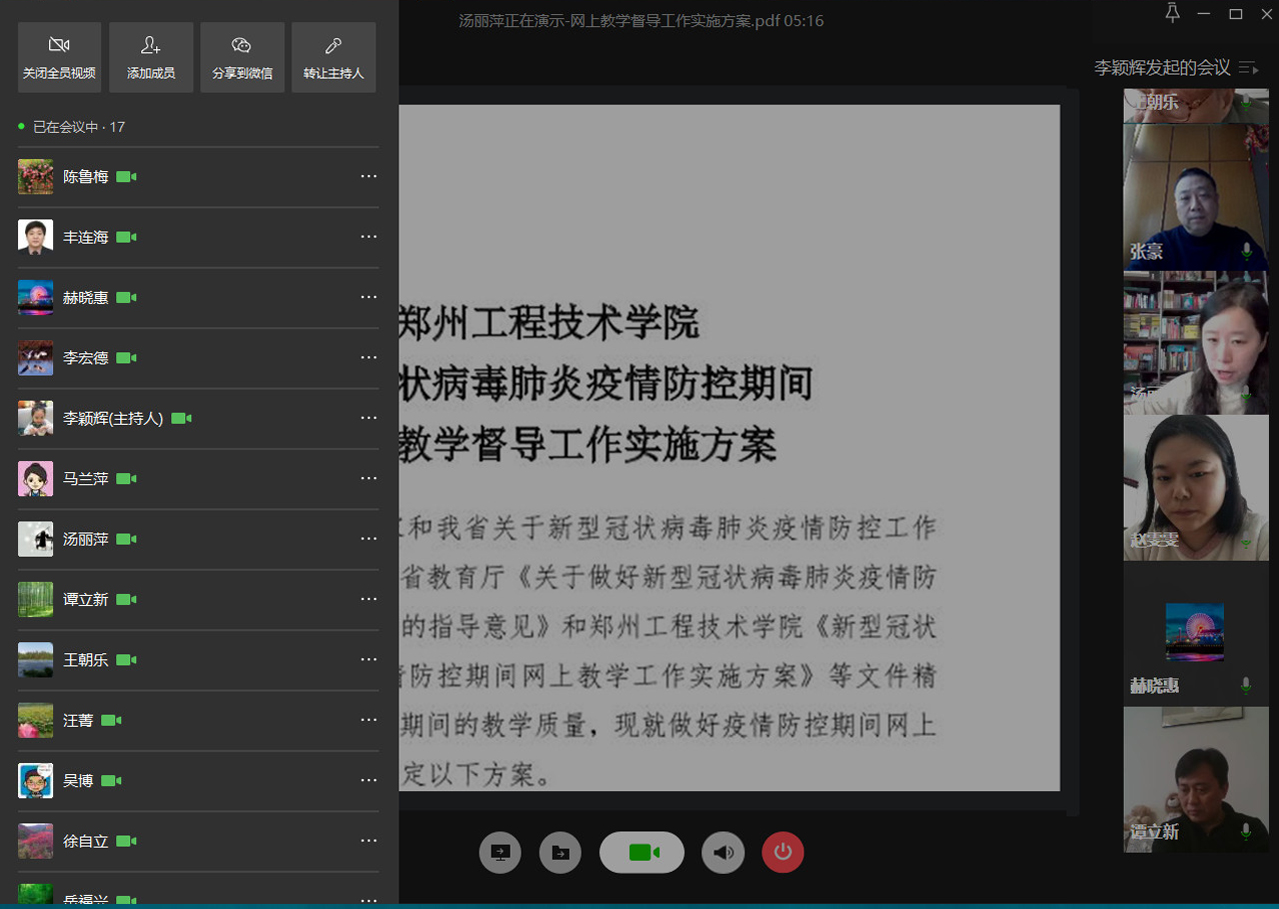Open more options for 丰连海

click(369, 237)
